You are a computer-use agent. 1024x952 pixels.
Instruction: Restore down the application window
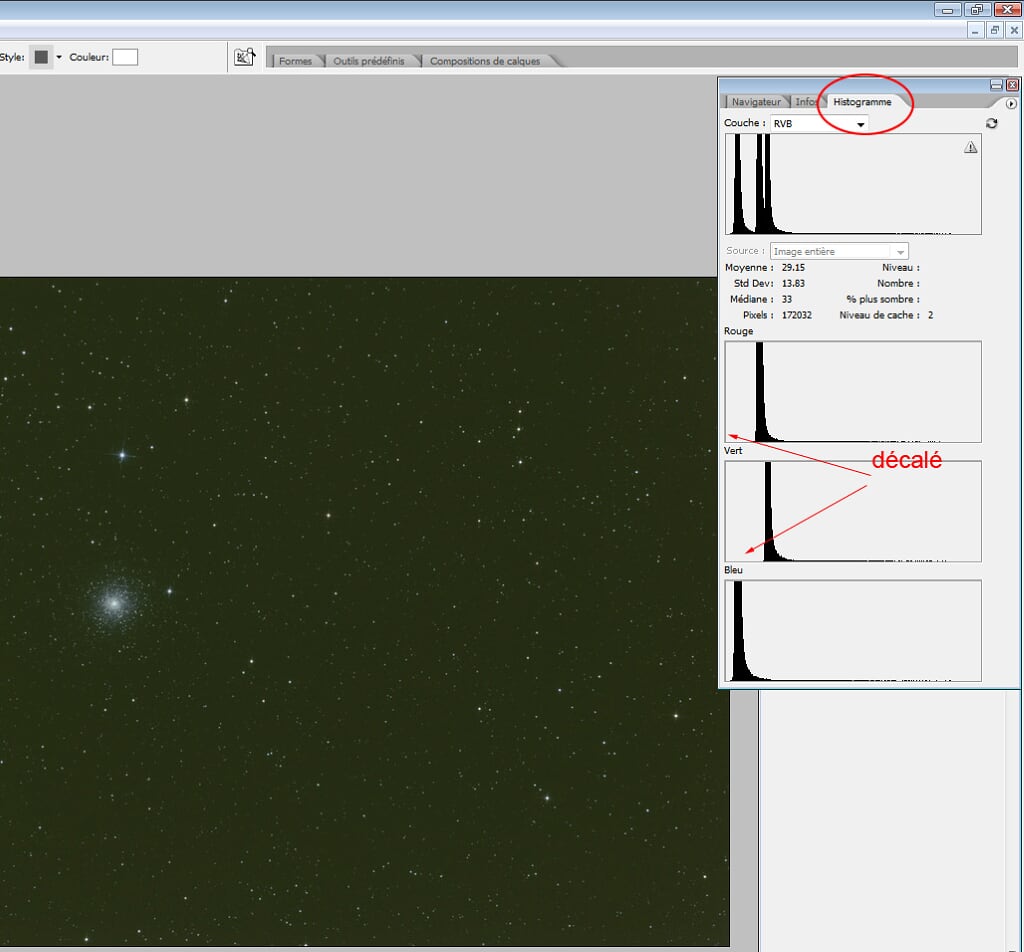[x=977, y=10]
